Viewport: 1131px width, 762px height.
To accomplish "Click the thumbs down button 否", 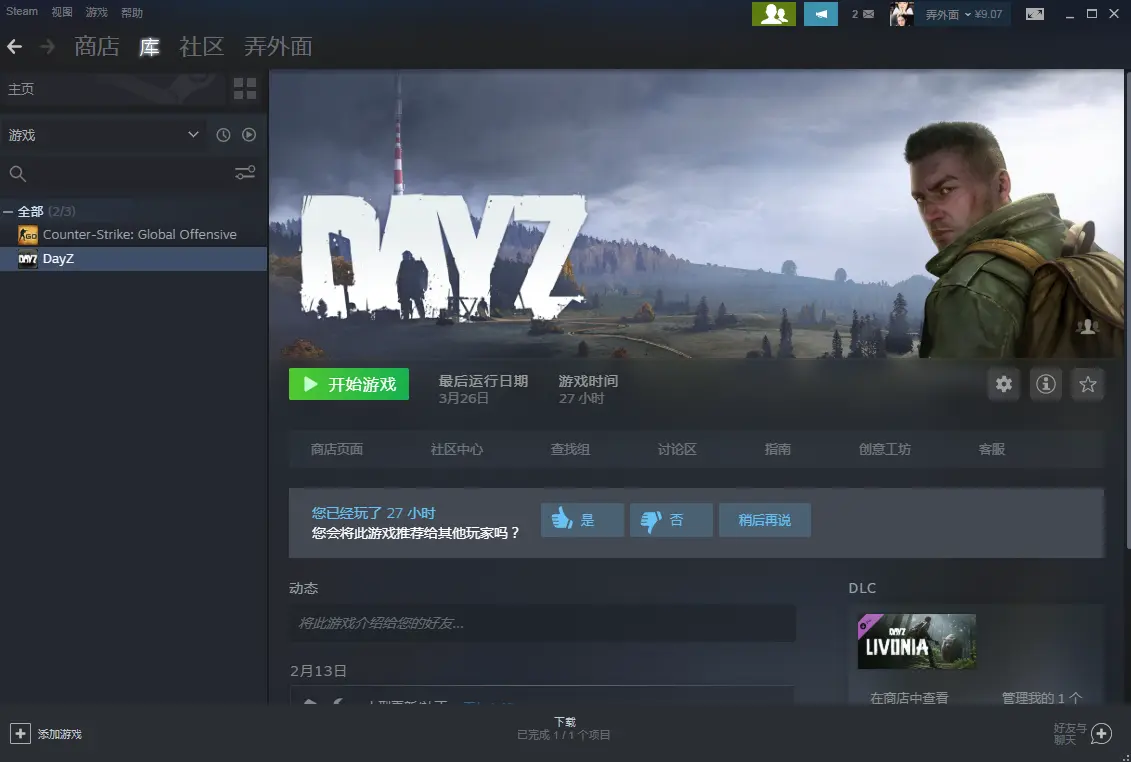I will click(671, 520).
